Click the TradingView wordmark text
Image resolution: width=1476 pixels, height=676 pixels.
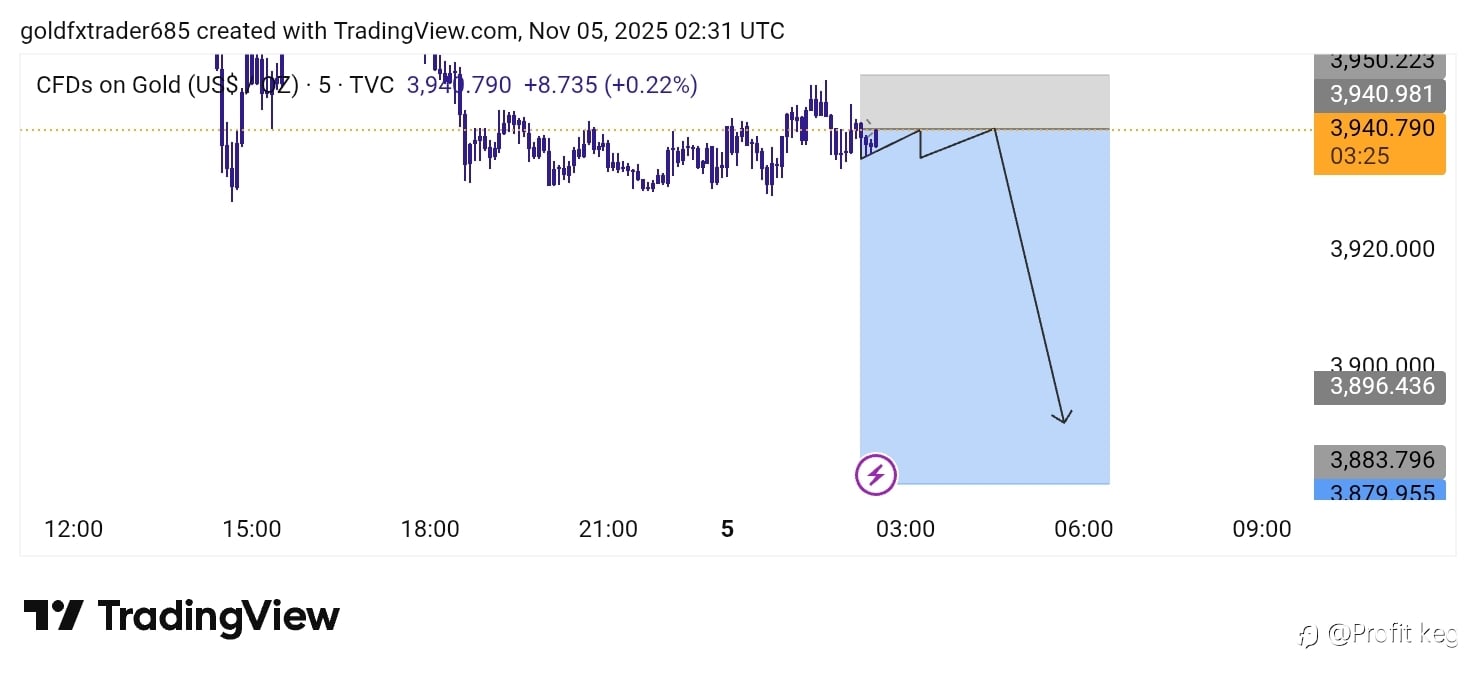218,615
